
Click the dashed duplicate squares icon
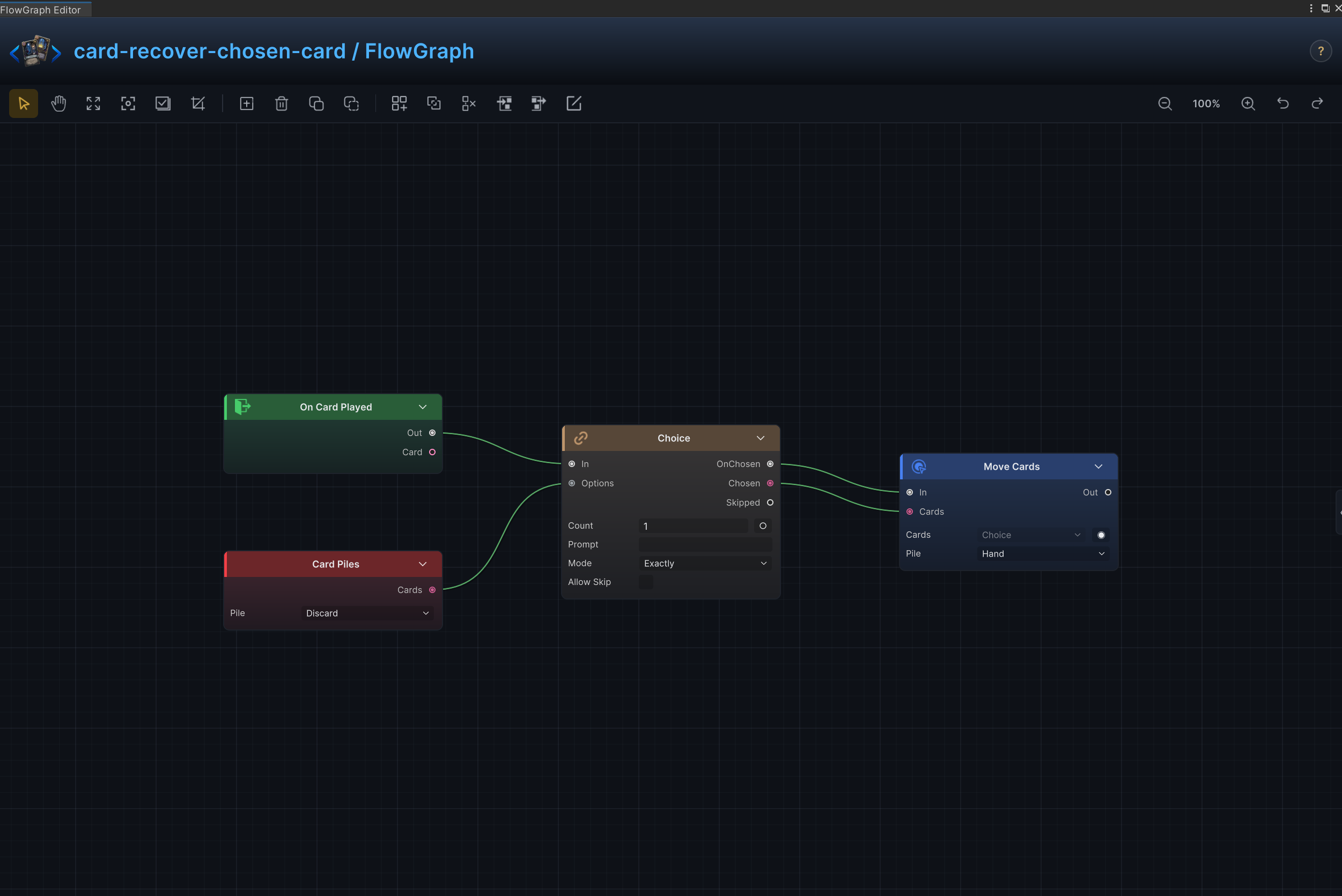(x=351, y=103)
